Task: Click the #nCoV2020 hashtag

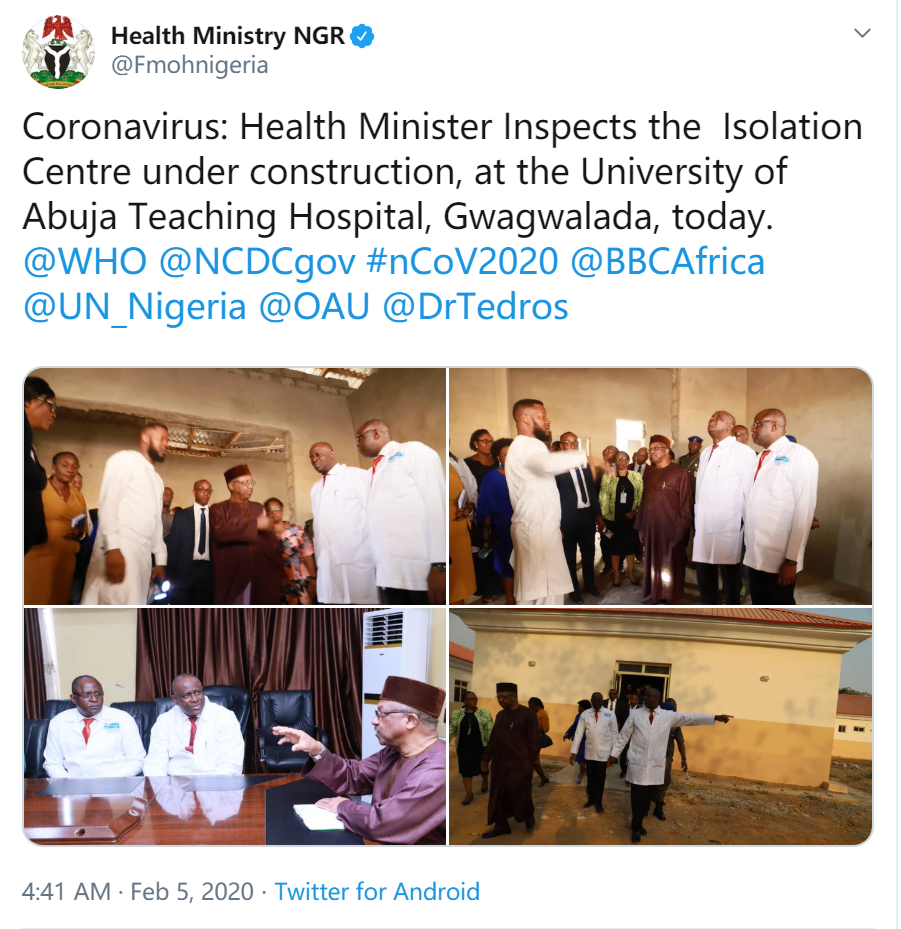Action: coord(463,262)
